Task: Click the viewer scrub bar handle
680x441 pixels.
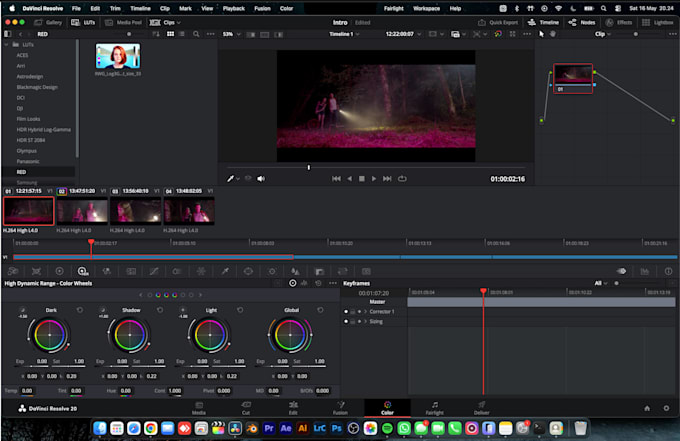Action: point(309,167)
